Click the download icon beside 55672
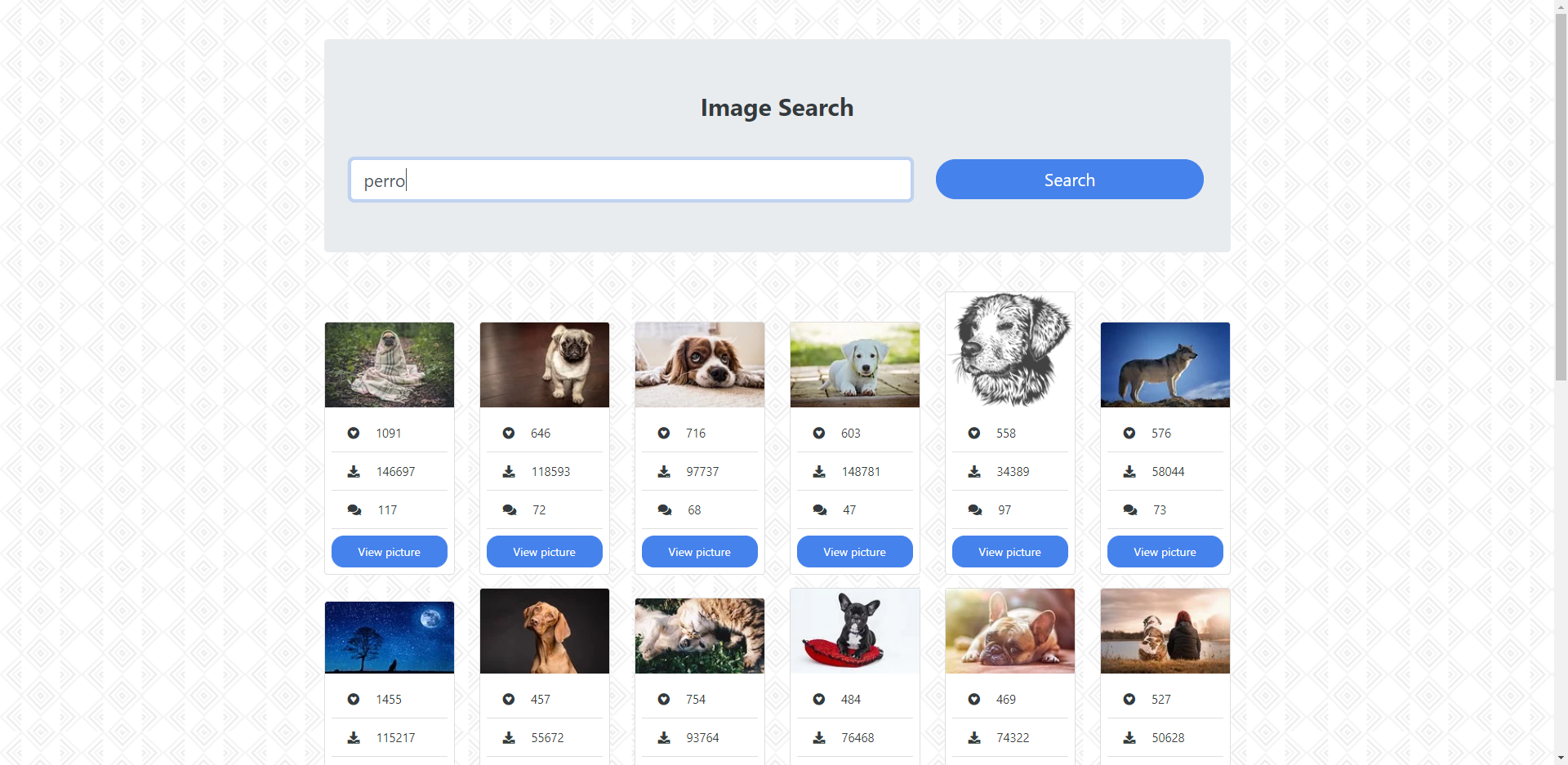Screen dimensions: 1568x765 tap(509, 738)
